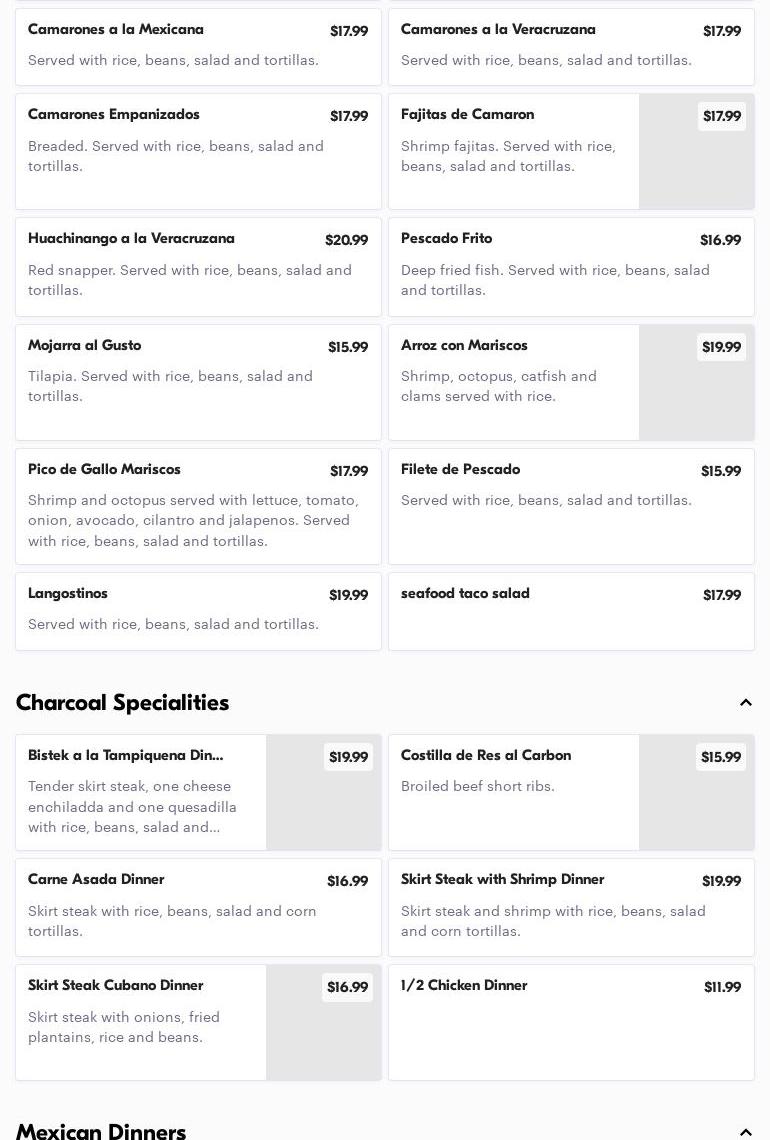Open the 1/2 Chicken Dinner item

[571, 1023]
